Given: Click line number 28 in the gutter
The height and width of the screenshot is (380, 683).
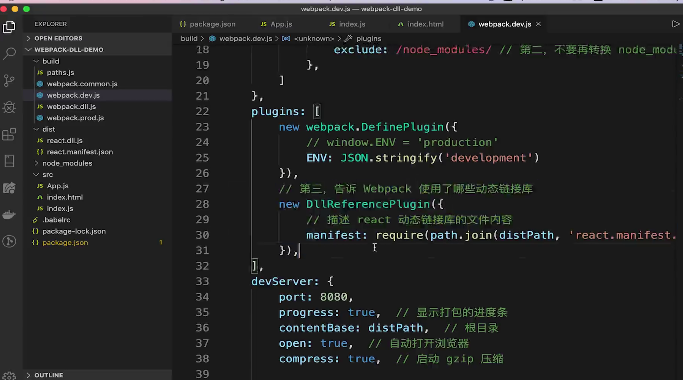Looking at the screenshot, I should tap(202, 204).
